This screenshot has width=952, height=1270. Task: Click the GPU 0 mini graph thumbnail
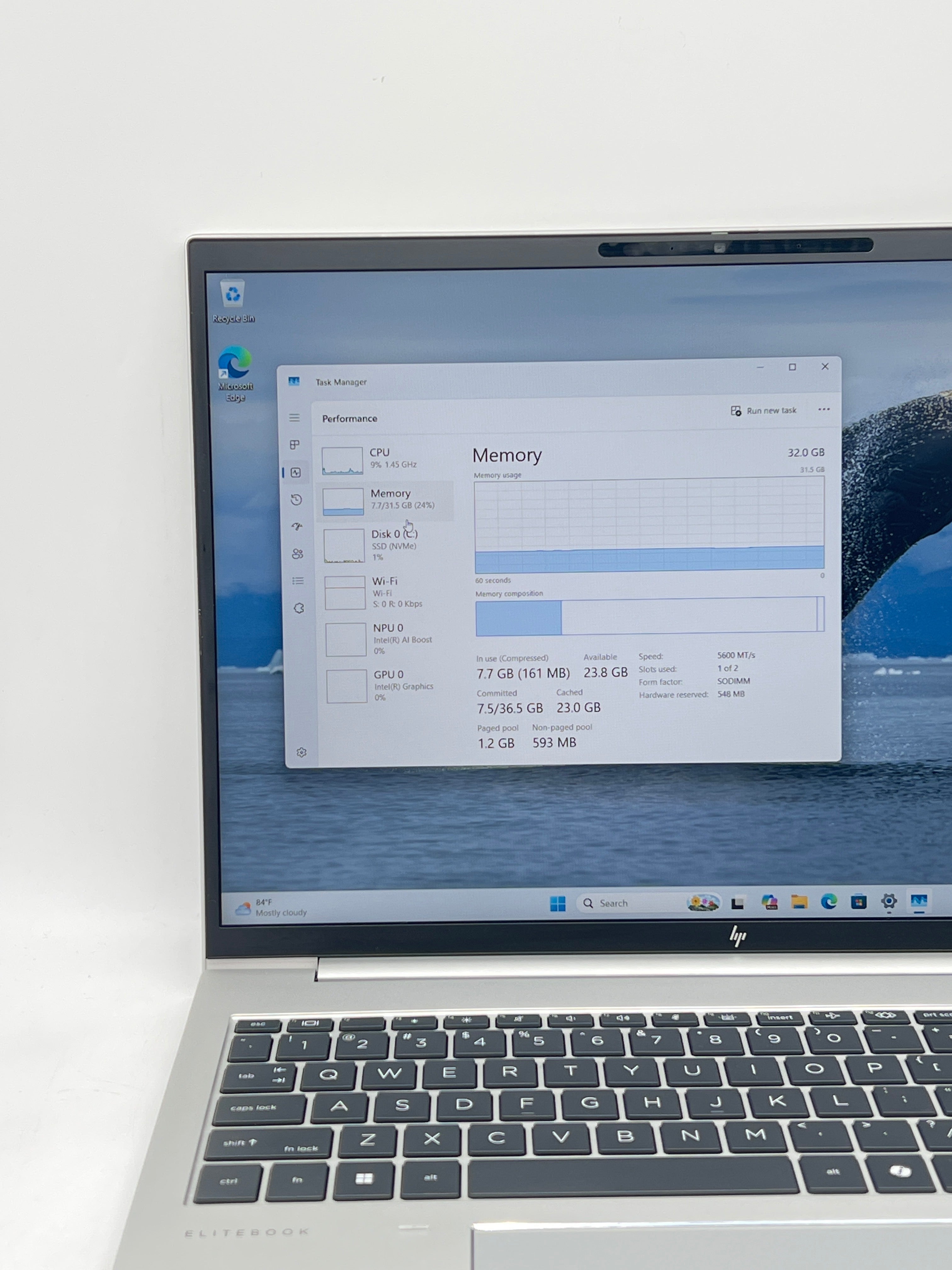coord(347,686)
